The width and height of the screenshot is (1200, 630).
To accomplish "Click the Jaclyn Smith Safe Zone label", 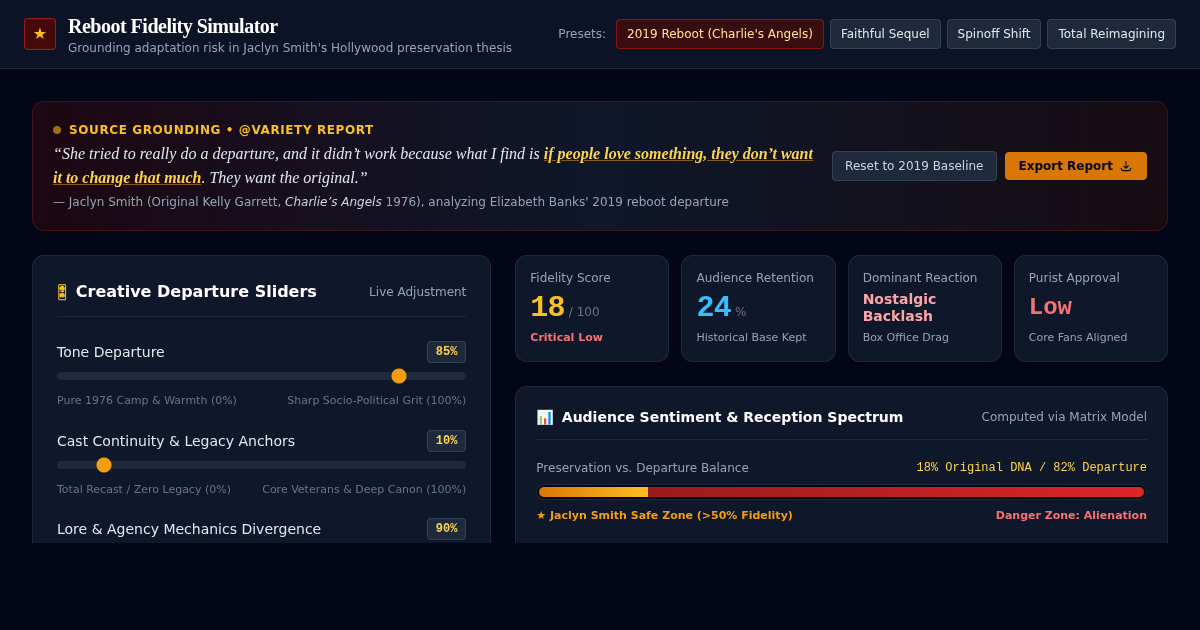I will pos(665,516).
